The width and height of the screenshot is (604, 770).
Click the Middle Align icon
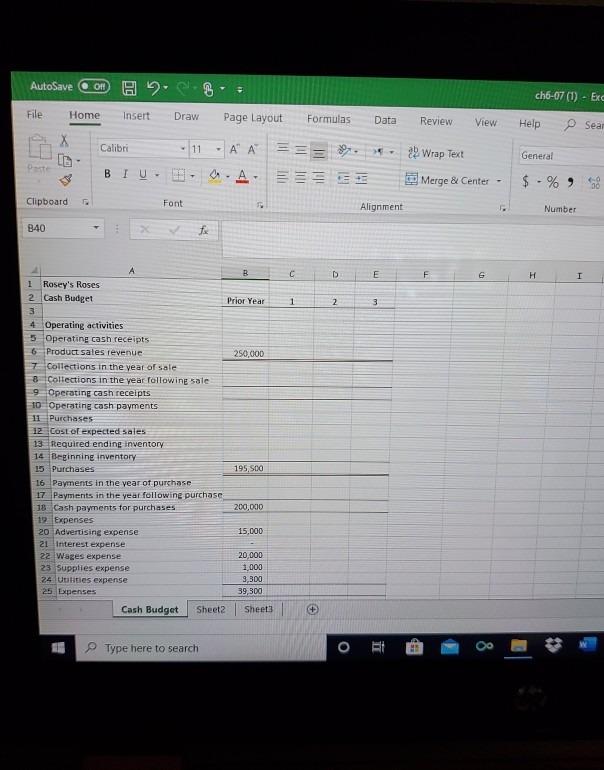pos(301,150)
